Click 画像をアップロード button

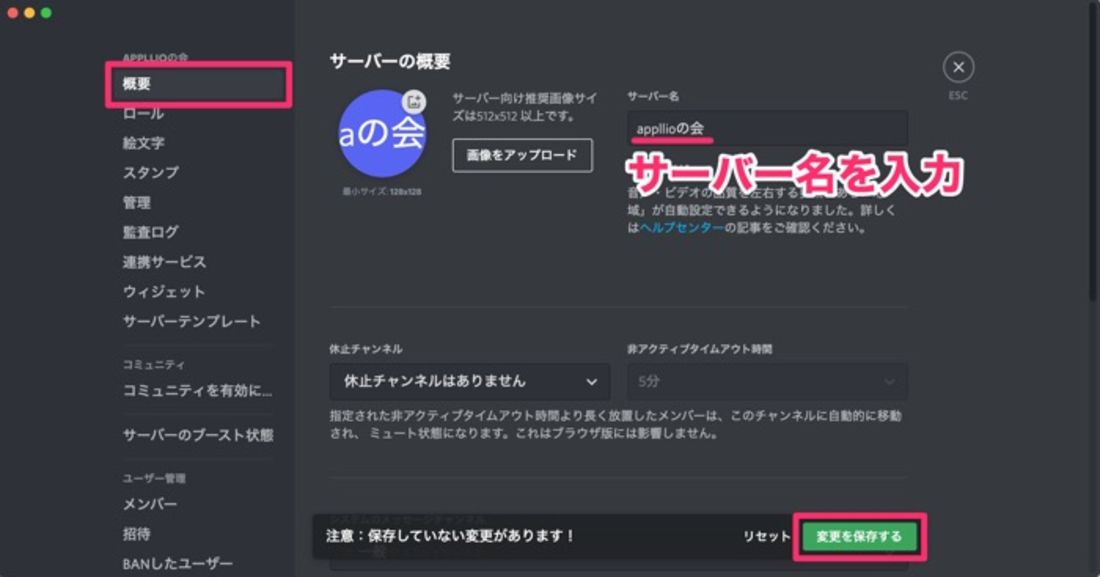(522, 155)
